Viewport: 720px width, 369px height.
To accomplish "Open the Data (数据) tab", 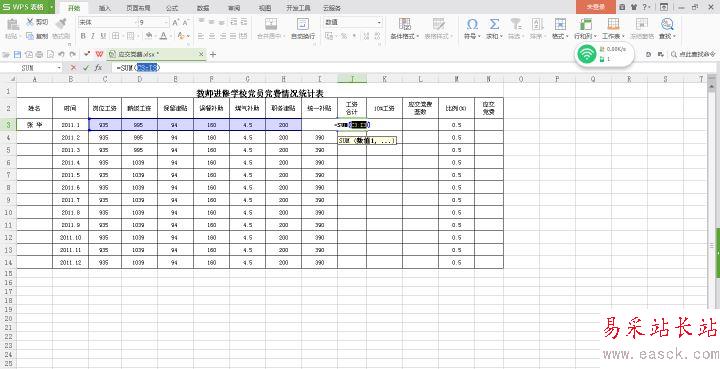I will tap(202, 8).
